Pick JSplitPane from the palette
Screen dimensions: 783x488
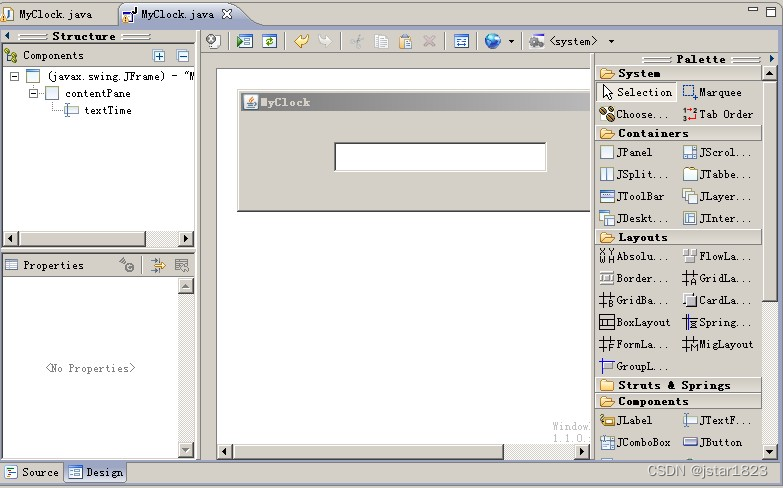click(633, 174)
